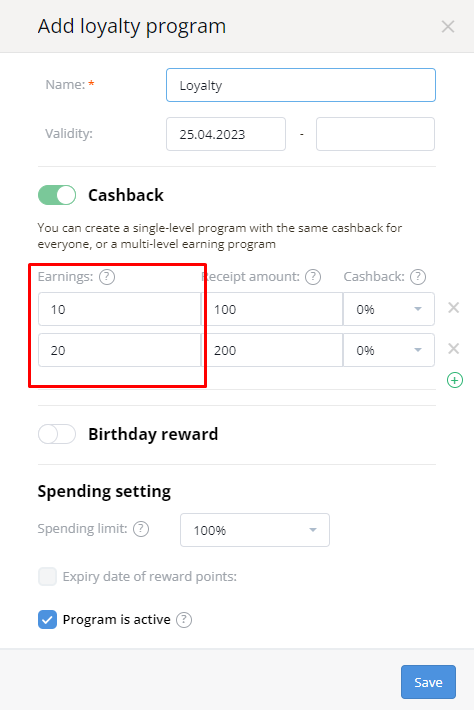This screenshot has width=474, height=710.
Task: Check Expiry date of reward points box
Action: coord(48,576)
